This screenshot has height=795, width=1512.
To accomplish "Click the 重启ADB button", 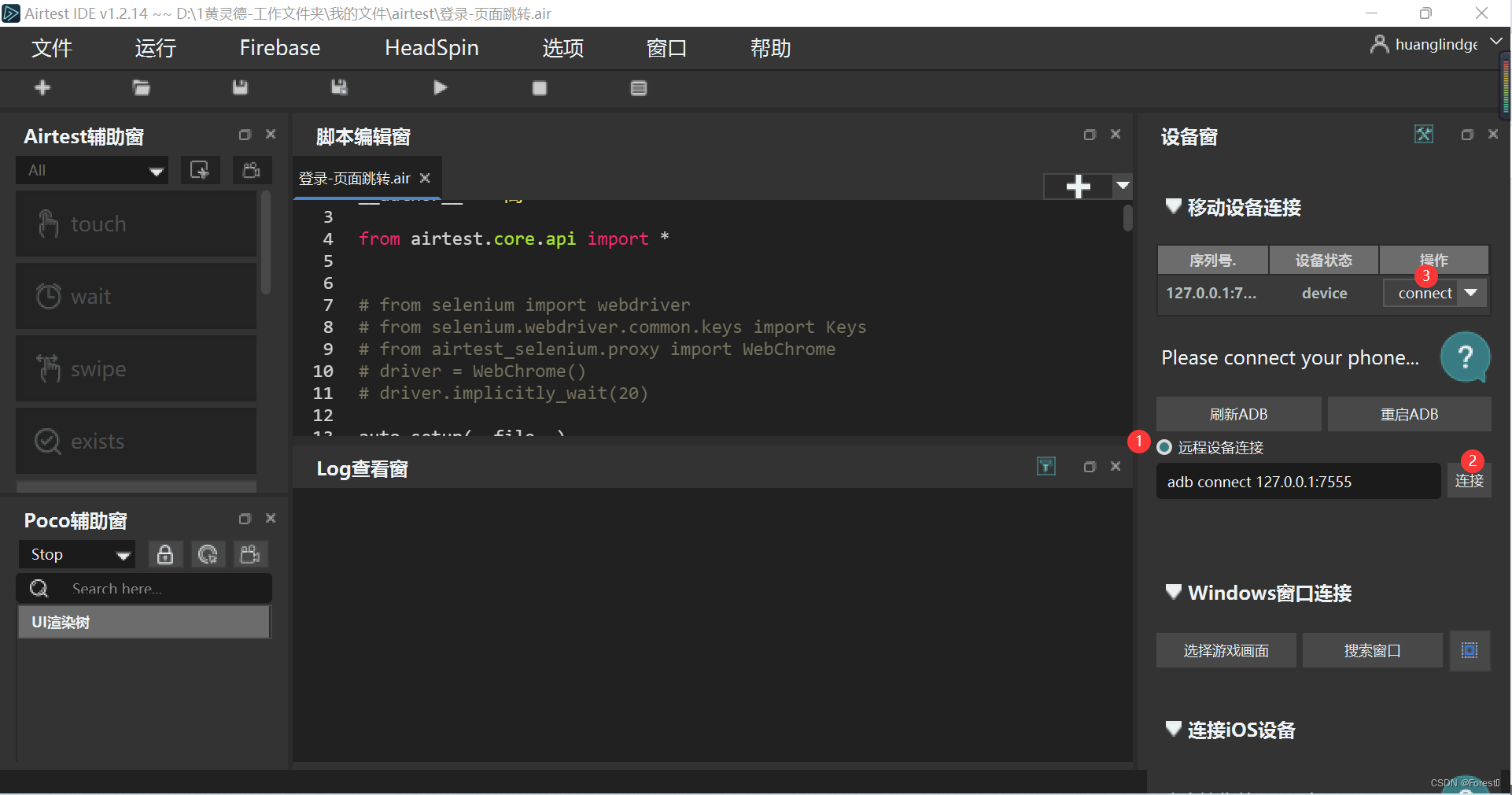I will click(x=1409, y=414).
